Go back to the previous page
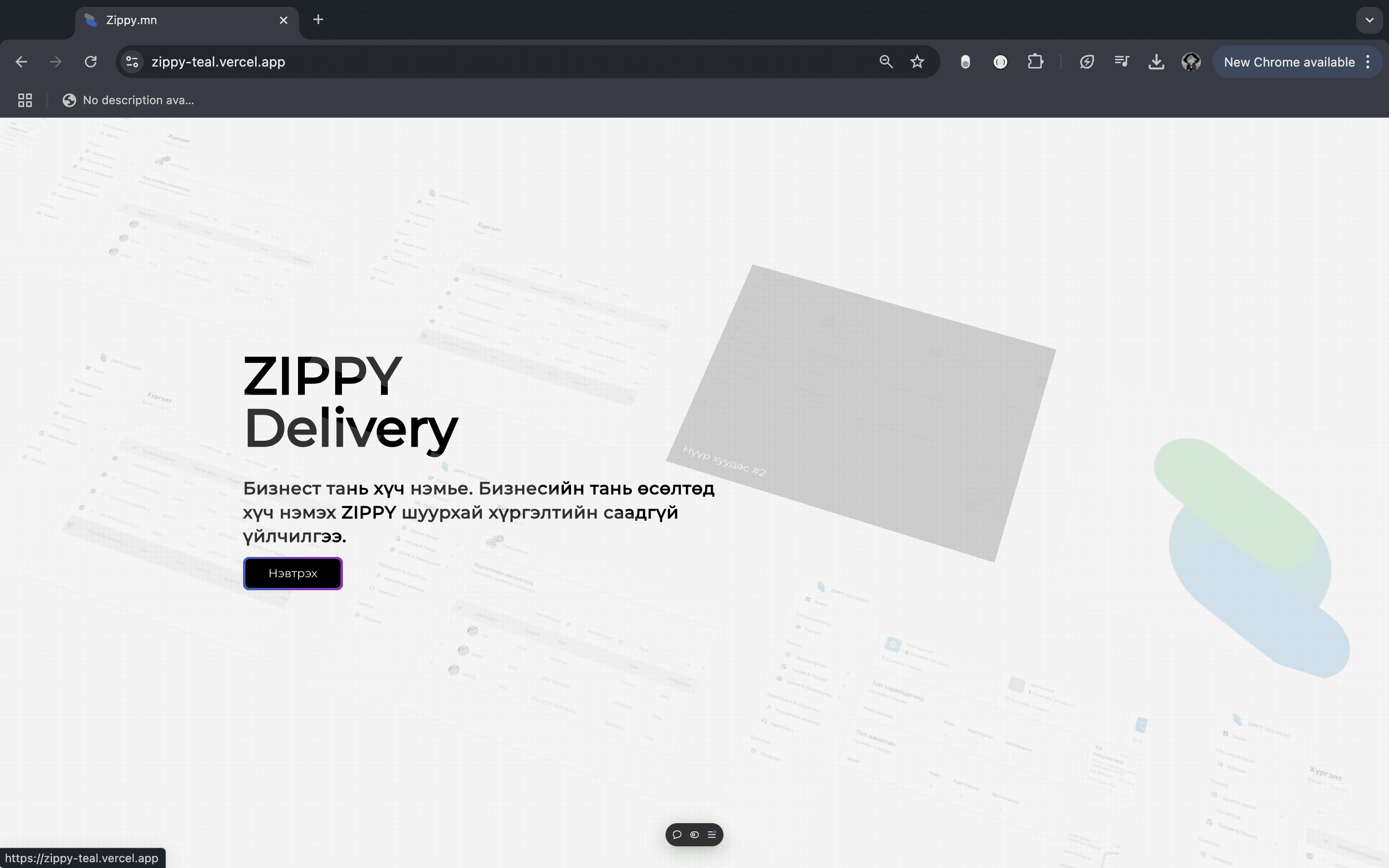 tap(21, 62)
